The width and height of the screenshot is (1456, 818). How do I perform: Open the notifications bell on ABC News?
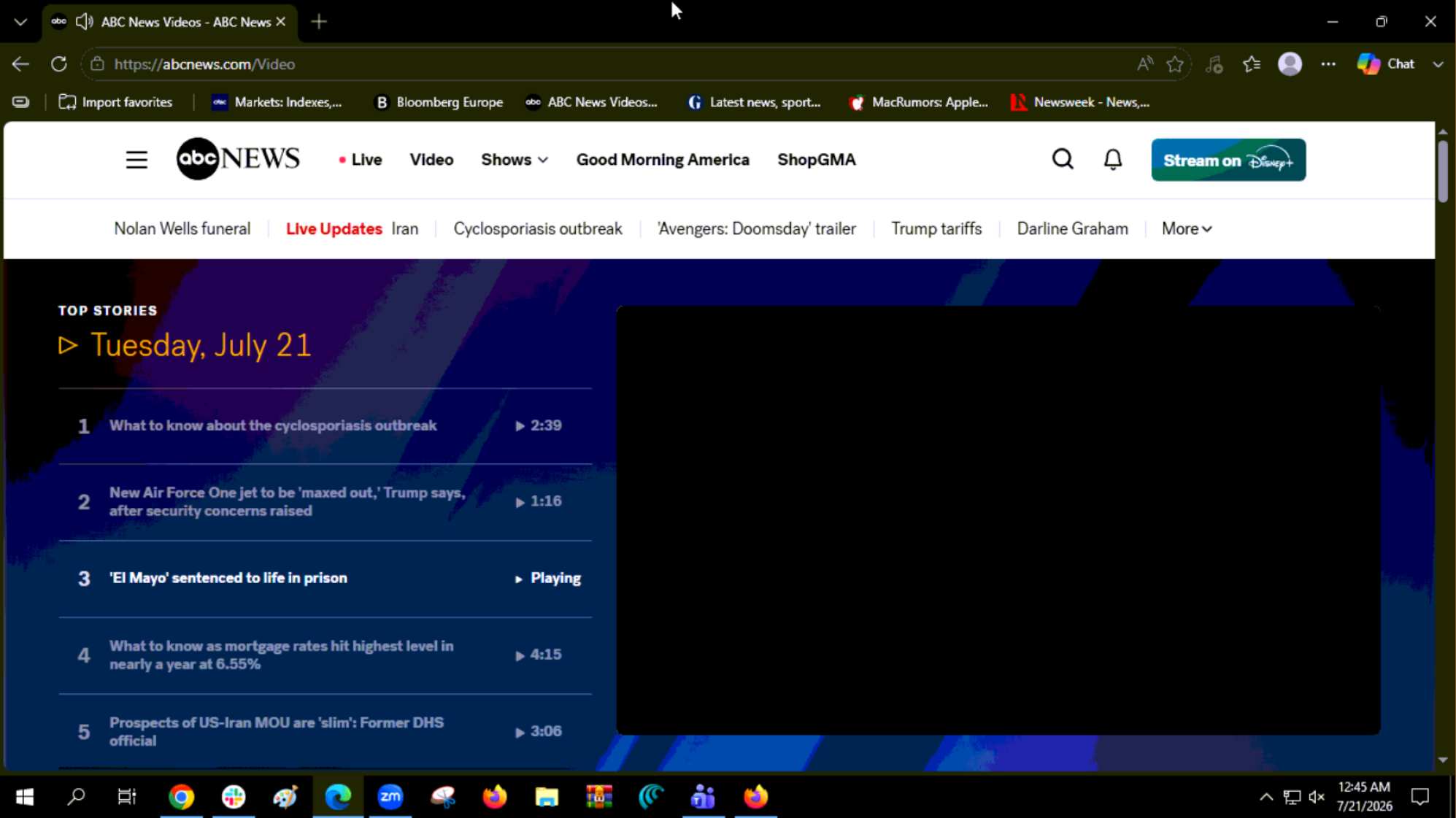(1112, 159)
